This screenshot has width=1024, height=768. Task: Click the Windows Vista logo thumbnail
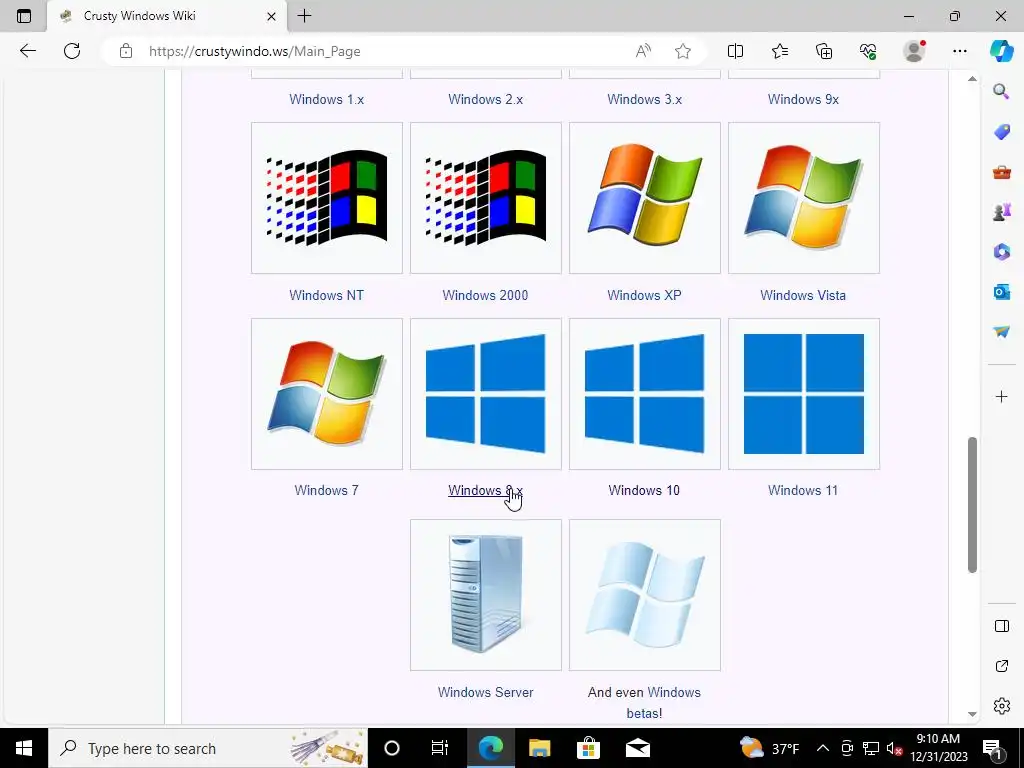click(x=804, y=198)
